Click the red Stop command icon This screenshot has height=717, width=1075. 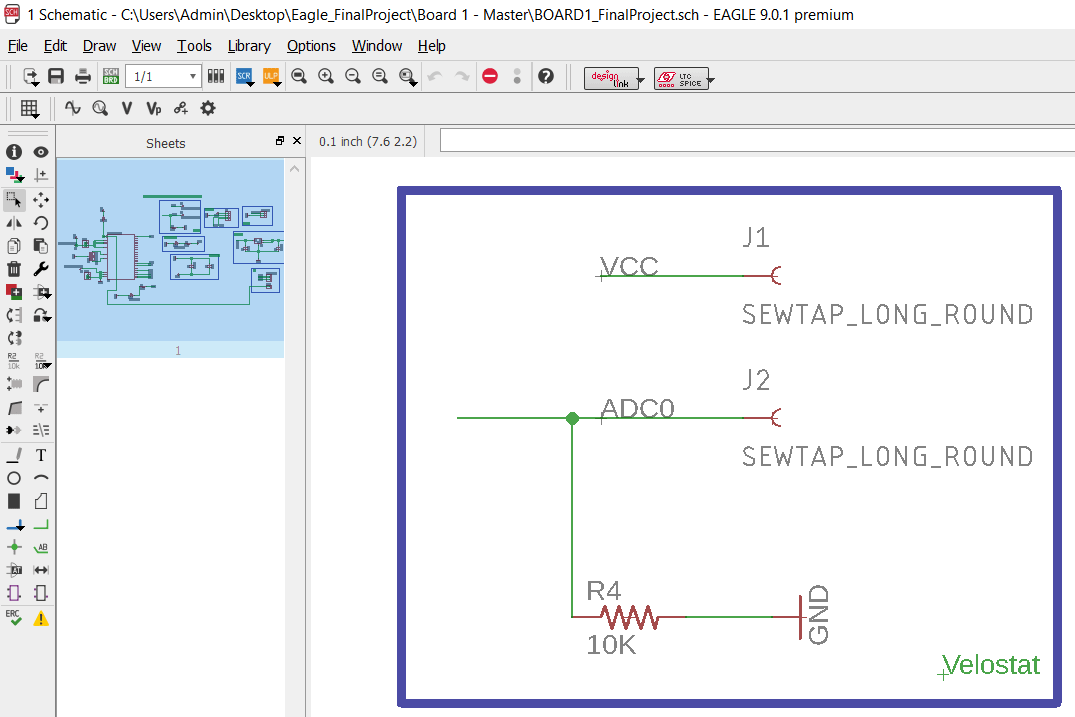490,76
